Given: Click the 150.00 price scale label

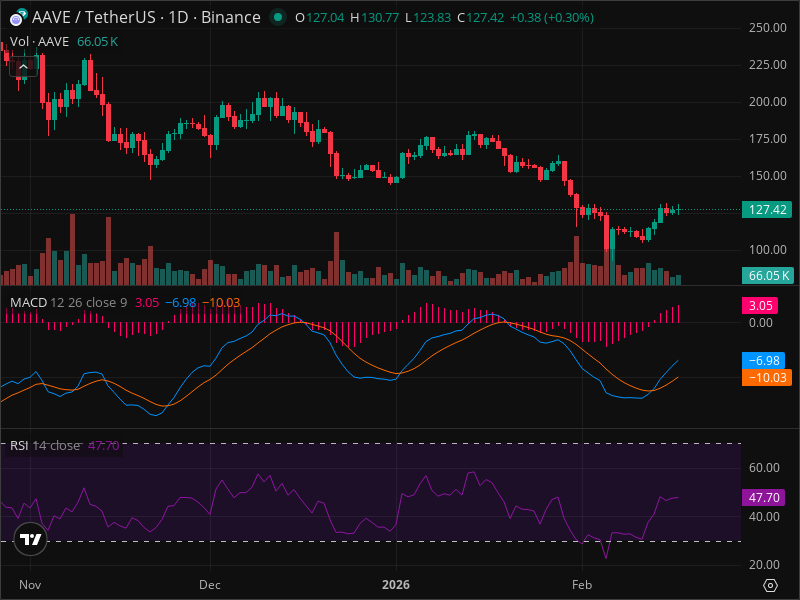Looking at the screenshot, I should pyautogui.click(x=767, y=176).
